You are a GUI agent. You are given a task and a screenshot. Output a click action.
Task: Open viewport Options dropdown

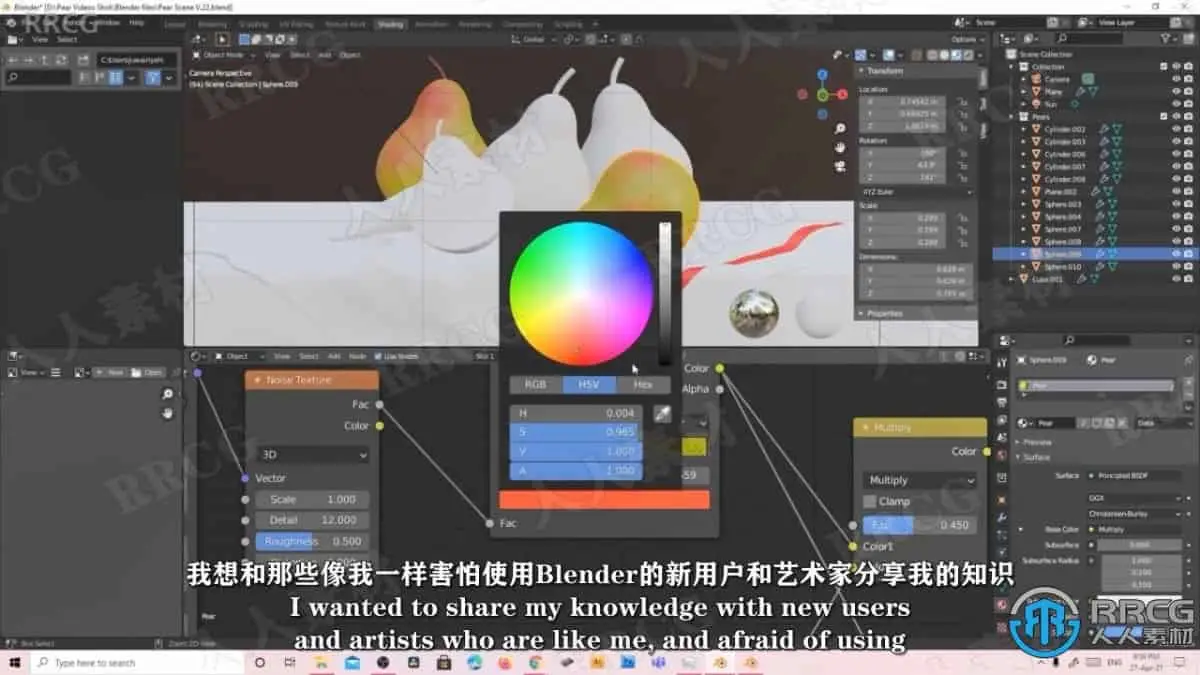[966, 39]
